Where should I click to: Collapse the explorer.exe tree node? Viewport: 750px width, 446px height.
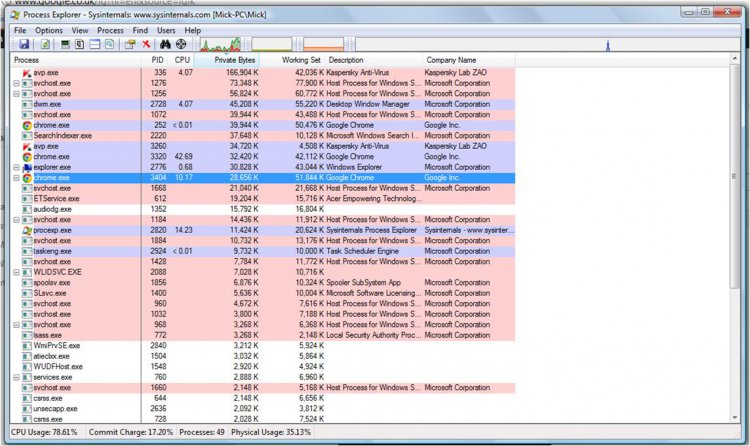pyautogui.click(x=16, y=167)
